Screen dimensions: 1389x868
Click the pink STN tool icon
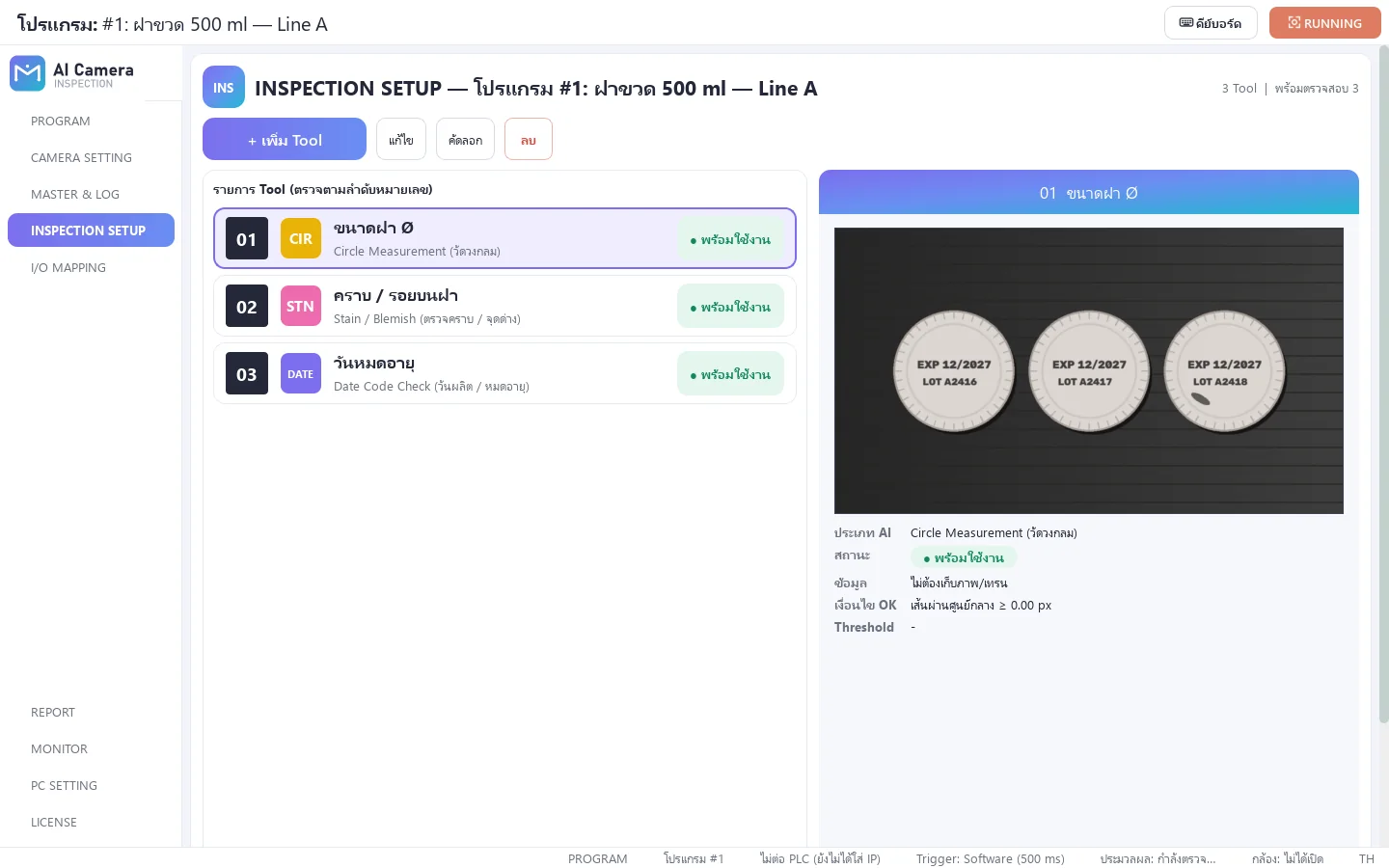[x=301, y=307]
